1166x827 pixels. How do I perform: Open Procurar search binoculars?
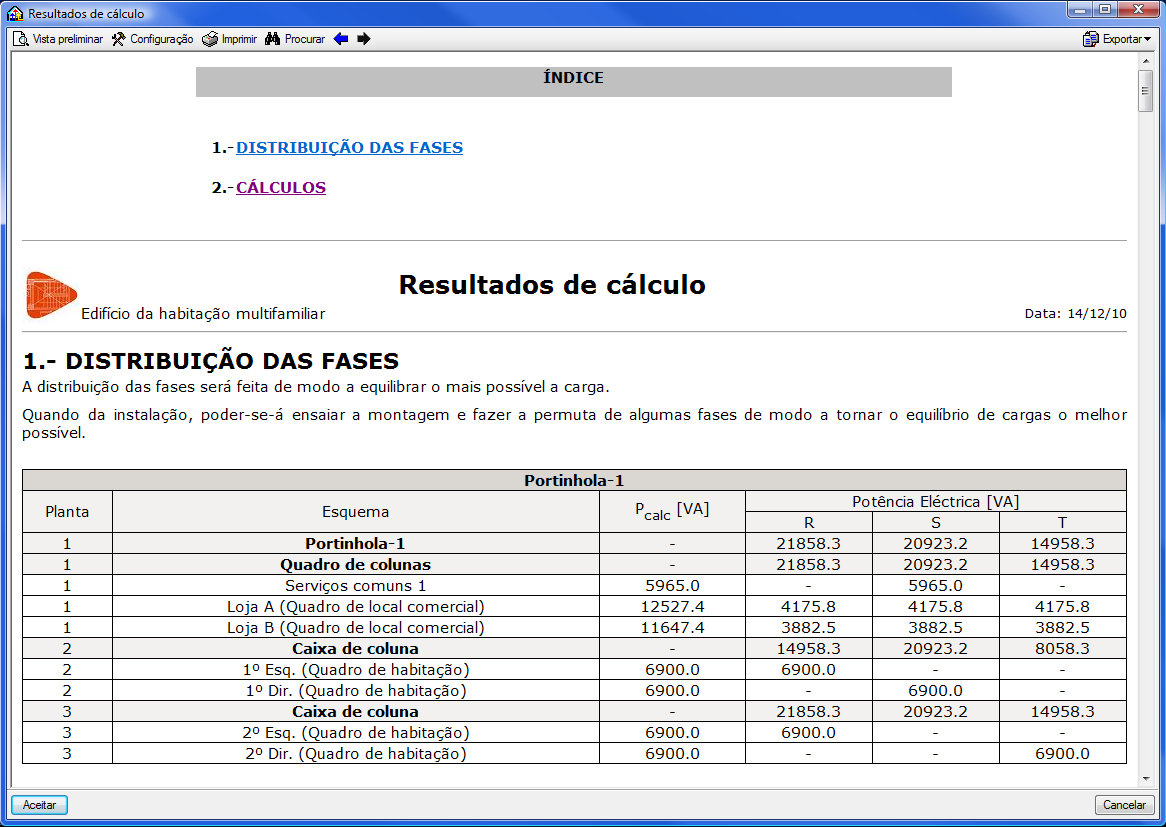[x=272, y=39]
